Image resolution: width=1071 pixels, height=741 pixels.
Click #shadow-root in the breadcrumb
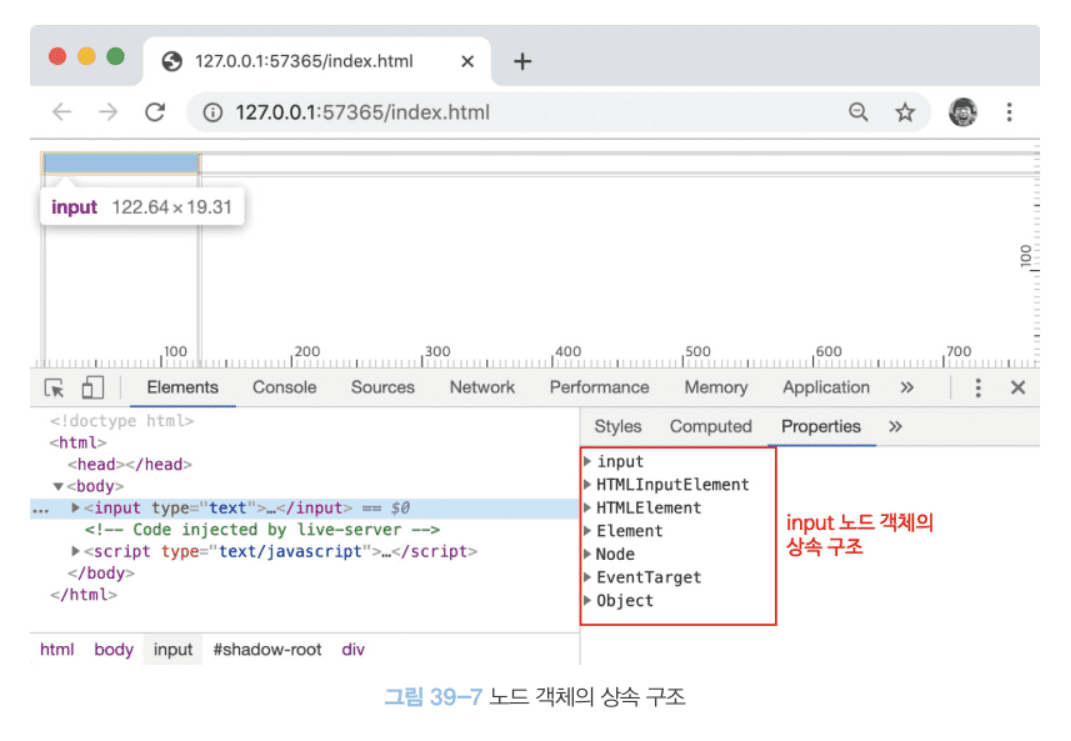click(x=267, y=650)
